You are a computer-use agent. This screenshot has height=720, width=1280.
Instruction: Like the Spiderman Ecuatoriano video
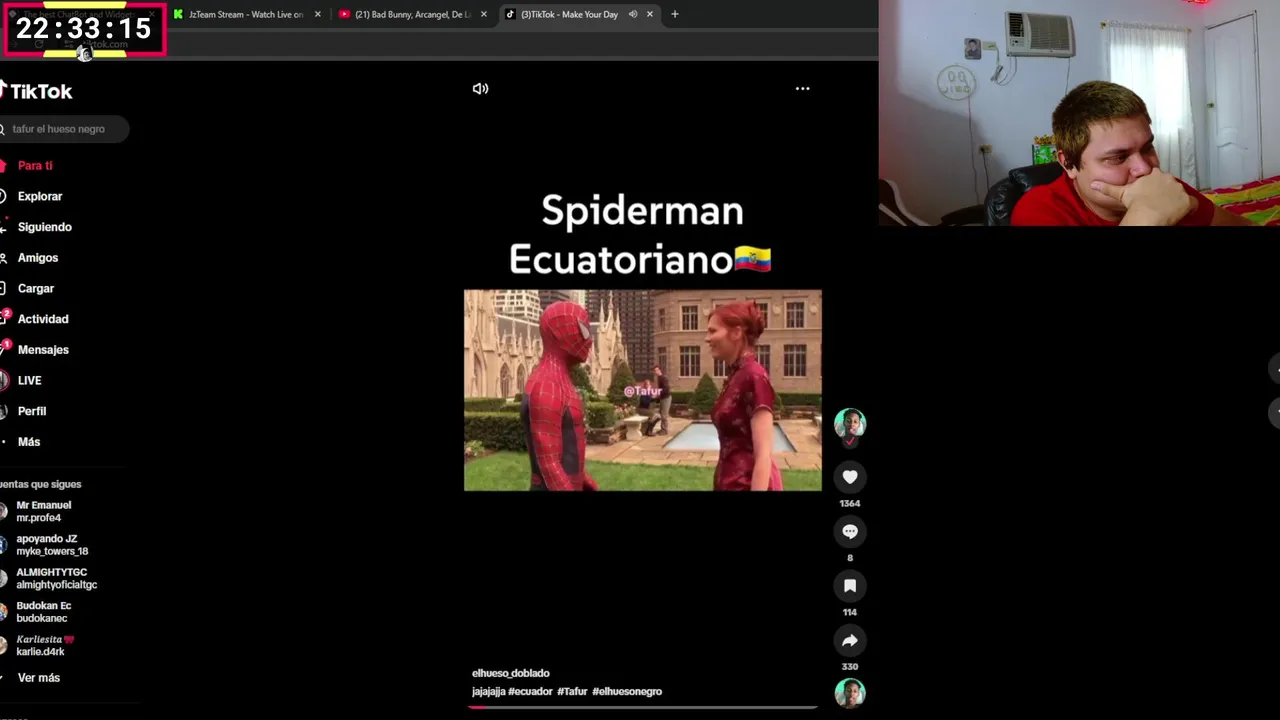[x=850, y=477]
